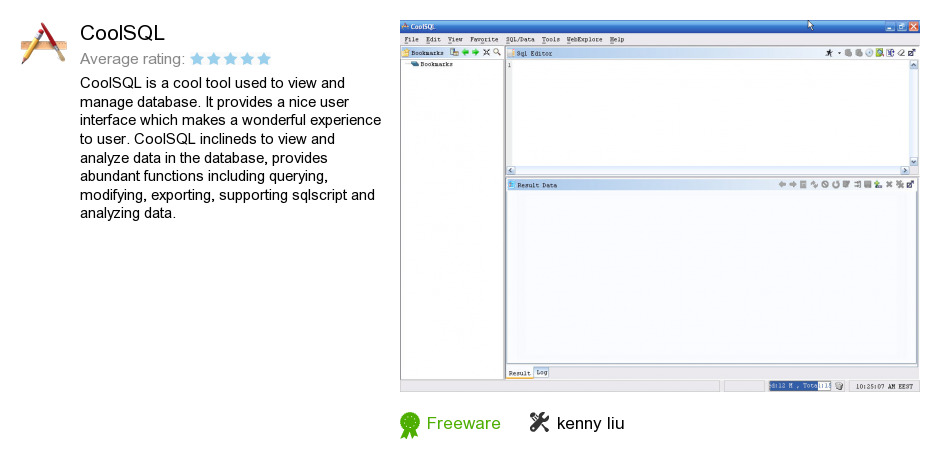Click the circular reload icon in Result Data
Screen dimensions: 940x469
(836, 185)
